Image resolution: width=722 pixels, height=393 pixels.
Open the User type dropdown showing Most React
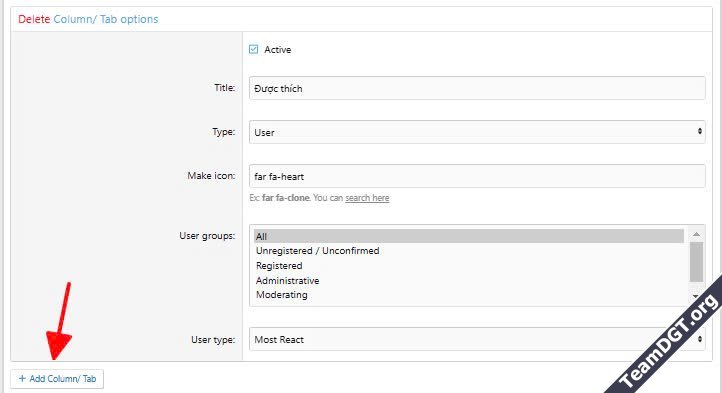point(477,339)
